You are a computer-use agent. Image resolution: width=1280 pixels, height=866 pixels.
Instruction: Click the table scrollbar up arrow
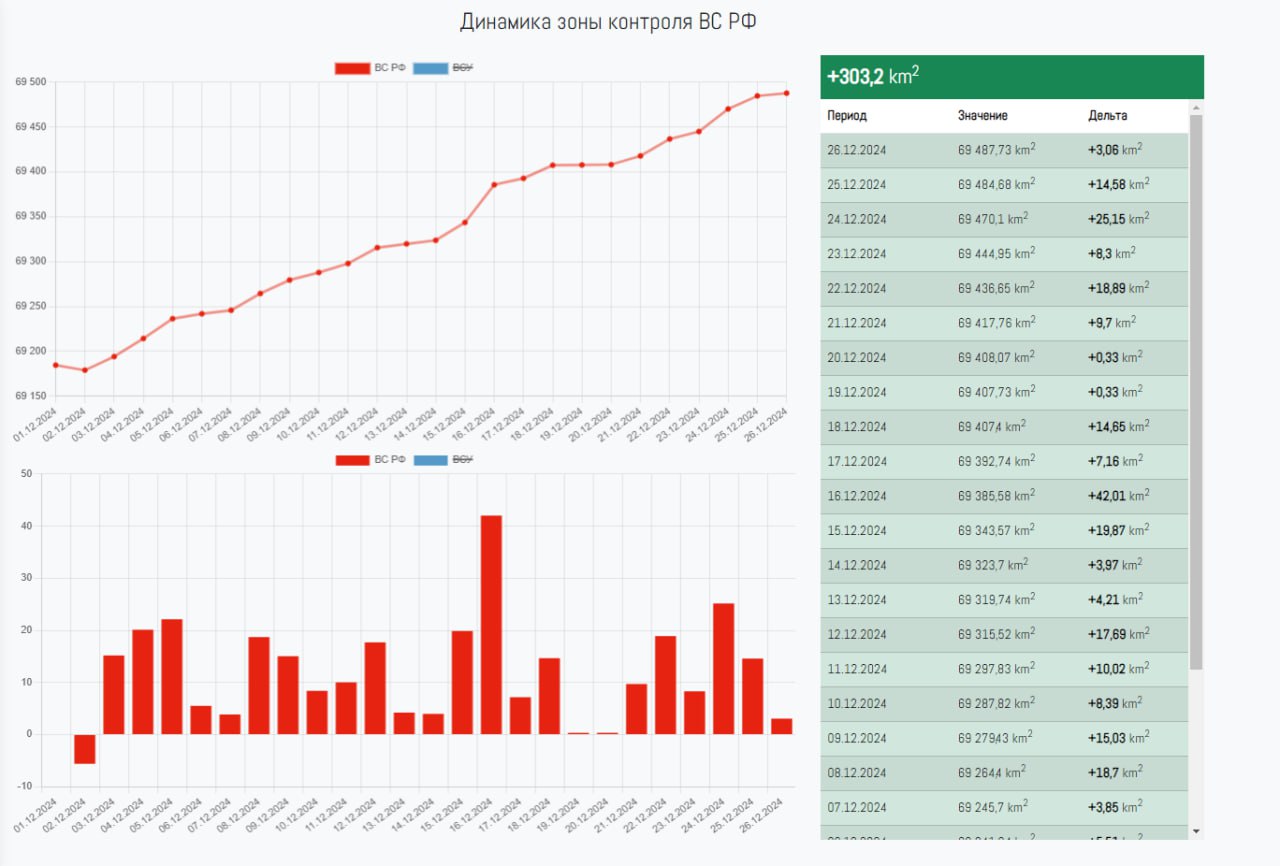[1196, 106]
